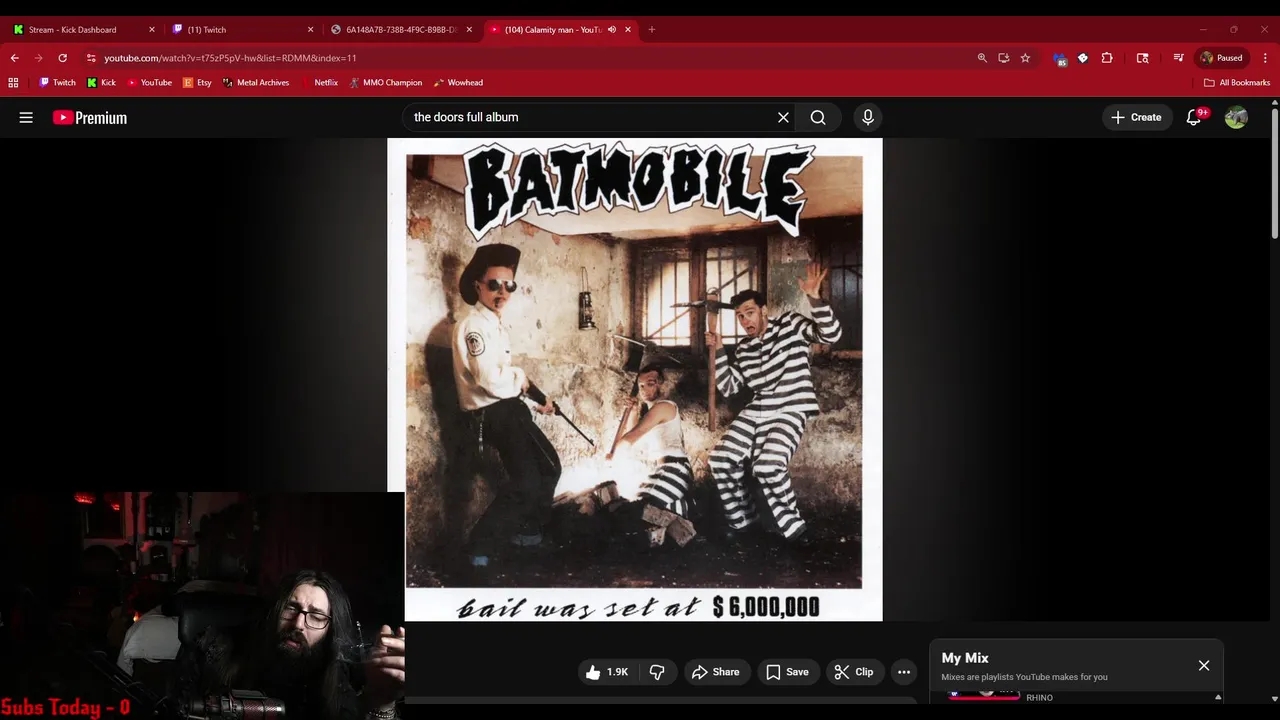Open more actions three-dot menu under video
Image resolution: width=1280 pixels, height=720 pixels.
click(904, 672)
